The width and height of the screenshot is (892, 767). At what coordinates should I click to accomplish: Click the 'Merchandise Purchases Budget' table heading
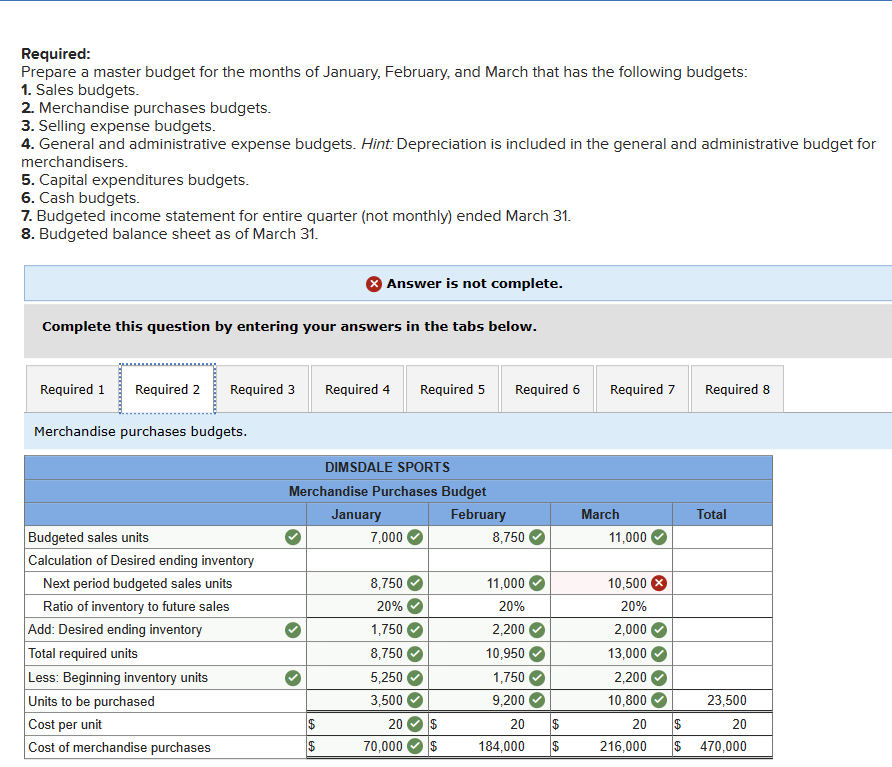(387, 491)
